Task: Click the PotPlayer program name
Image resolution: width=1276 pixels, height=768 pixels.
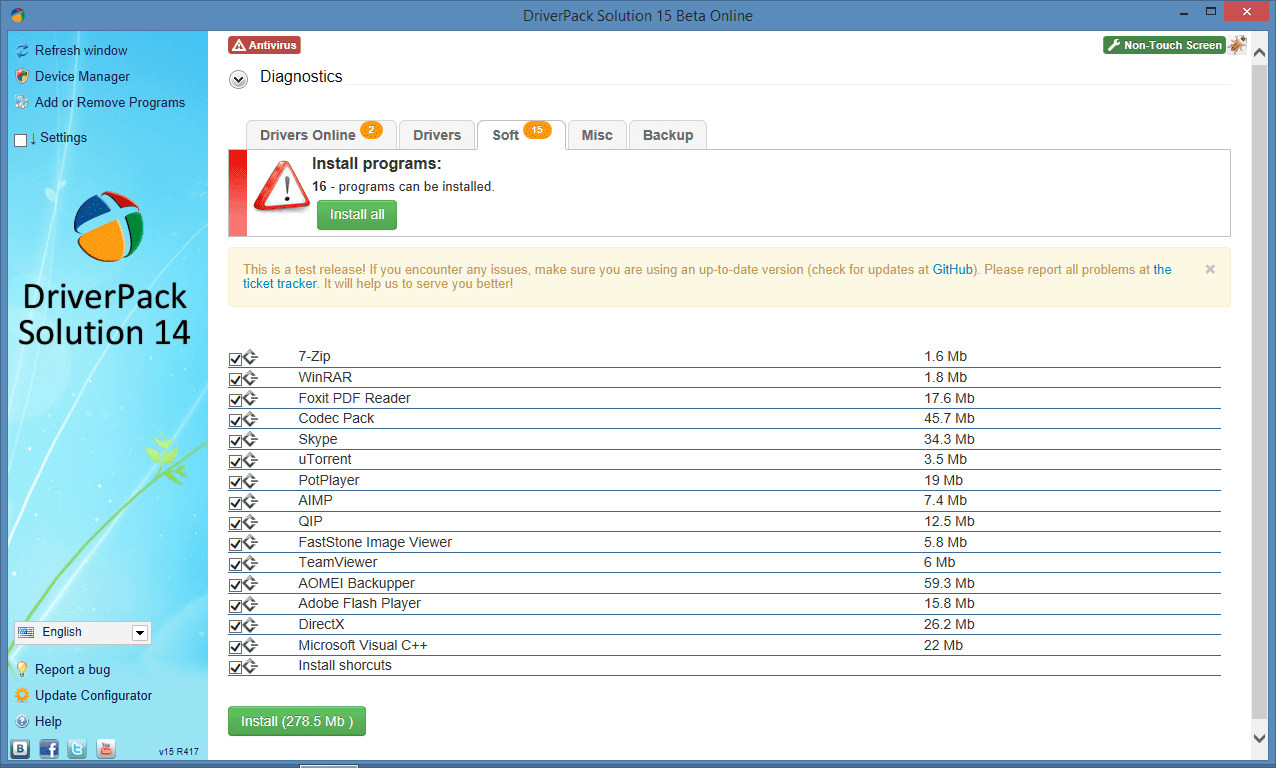Action: point(329,480)
